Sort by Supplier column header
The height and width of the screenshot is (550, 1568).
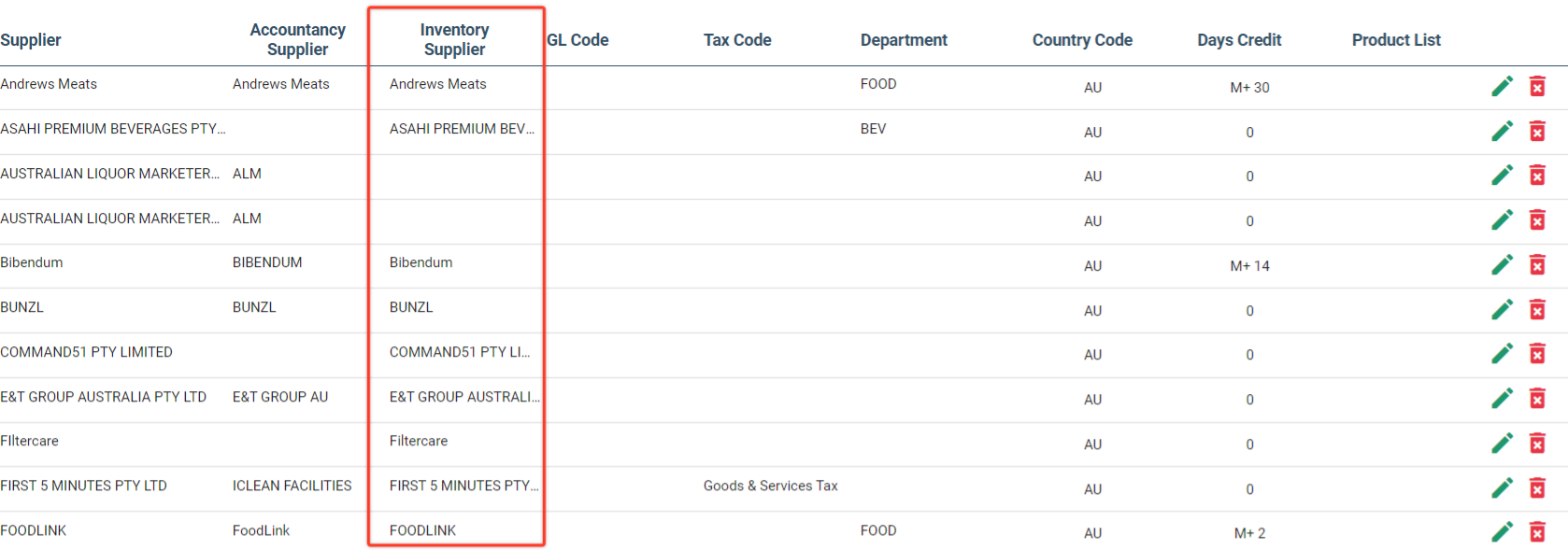pyautogui.click(x=31, y=40)
